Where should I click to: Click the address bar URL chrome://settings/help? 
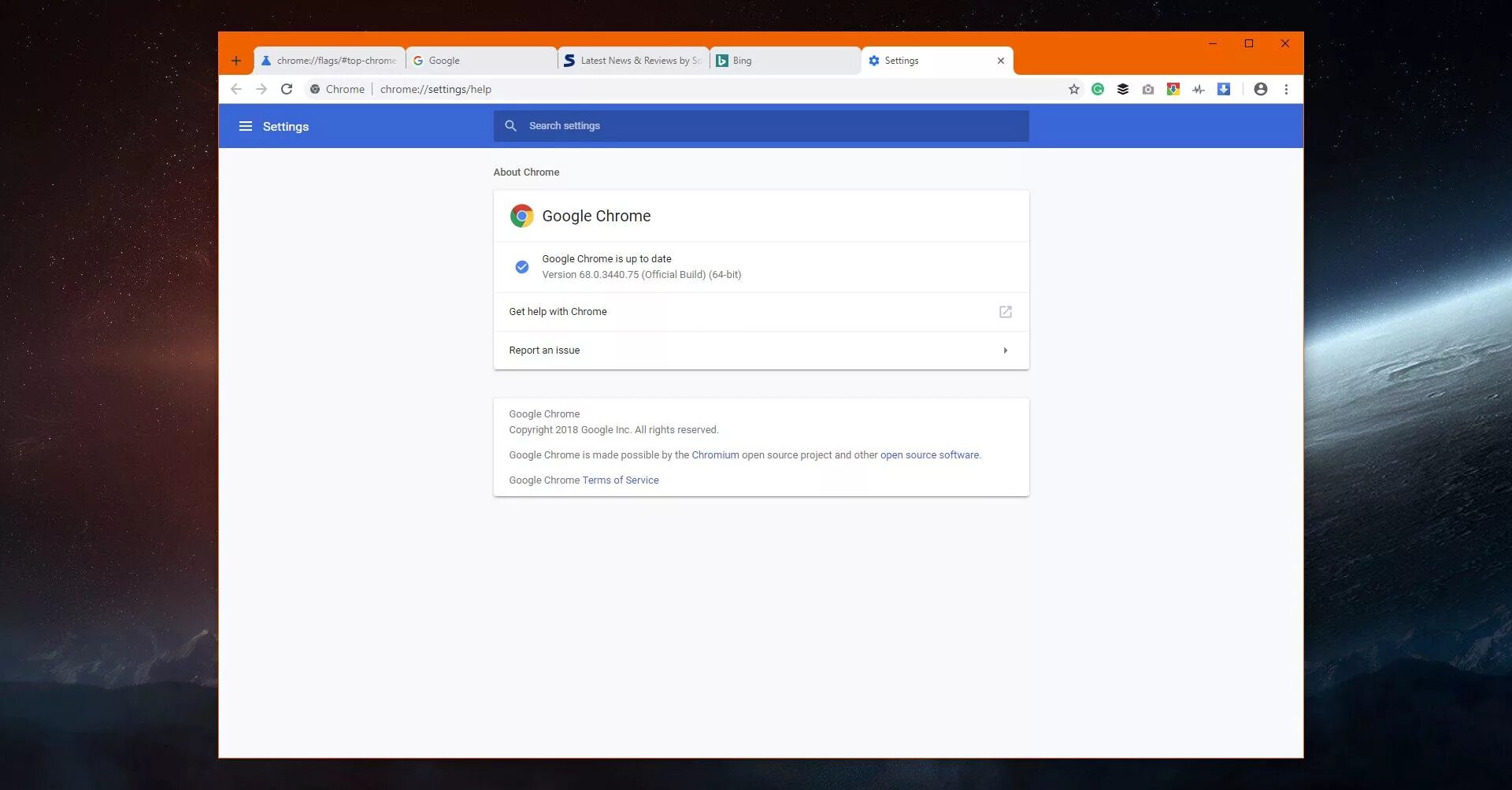[x=435, y=89]
